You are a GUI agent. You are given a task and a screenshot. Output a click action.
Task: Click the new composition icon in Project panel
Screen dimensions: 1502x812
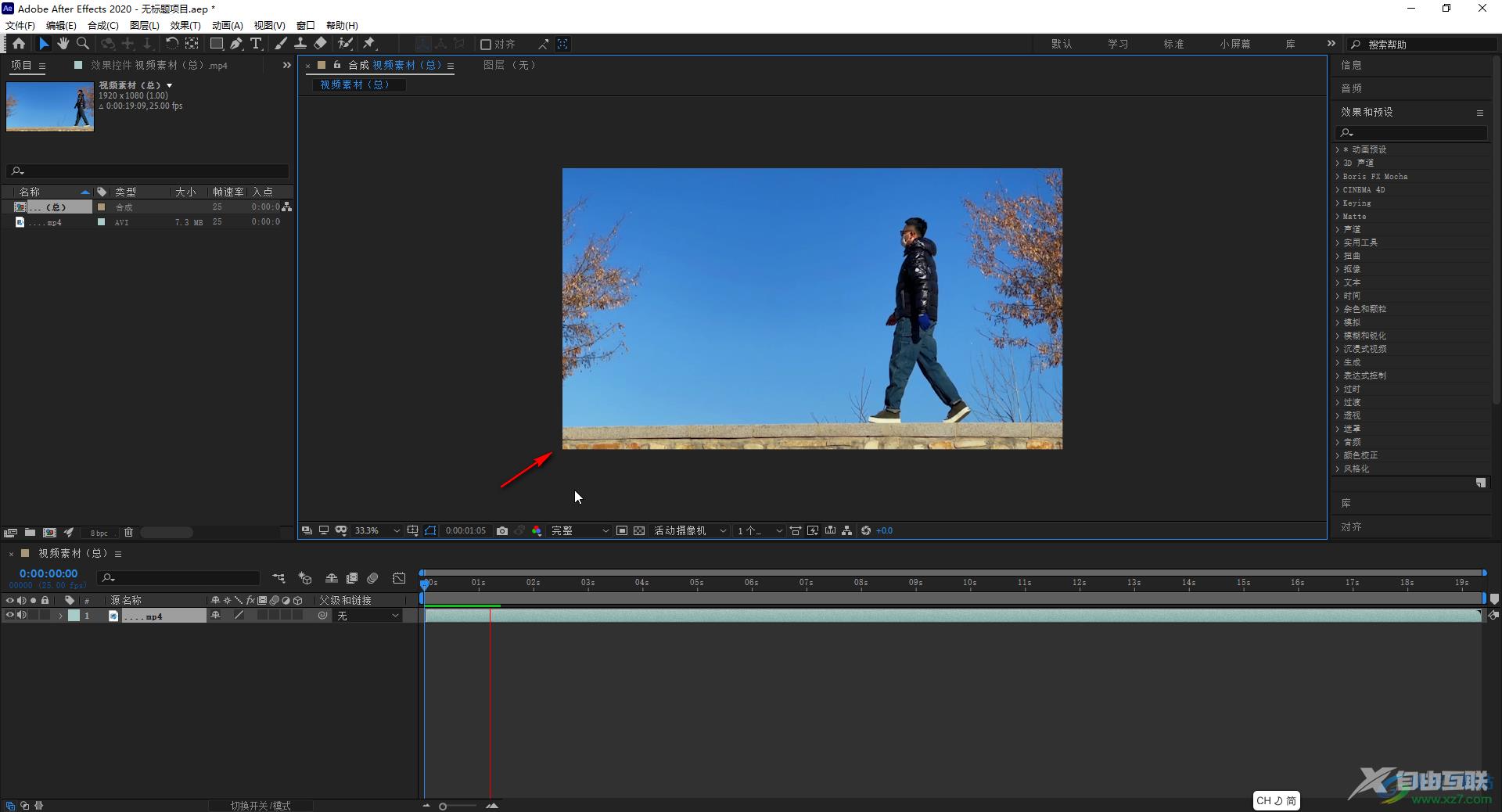click(x=49, y=533)
